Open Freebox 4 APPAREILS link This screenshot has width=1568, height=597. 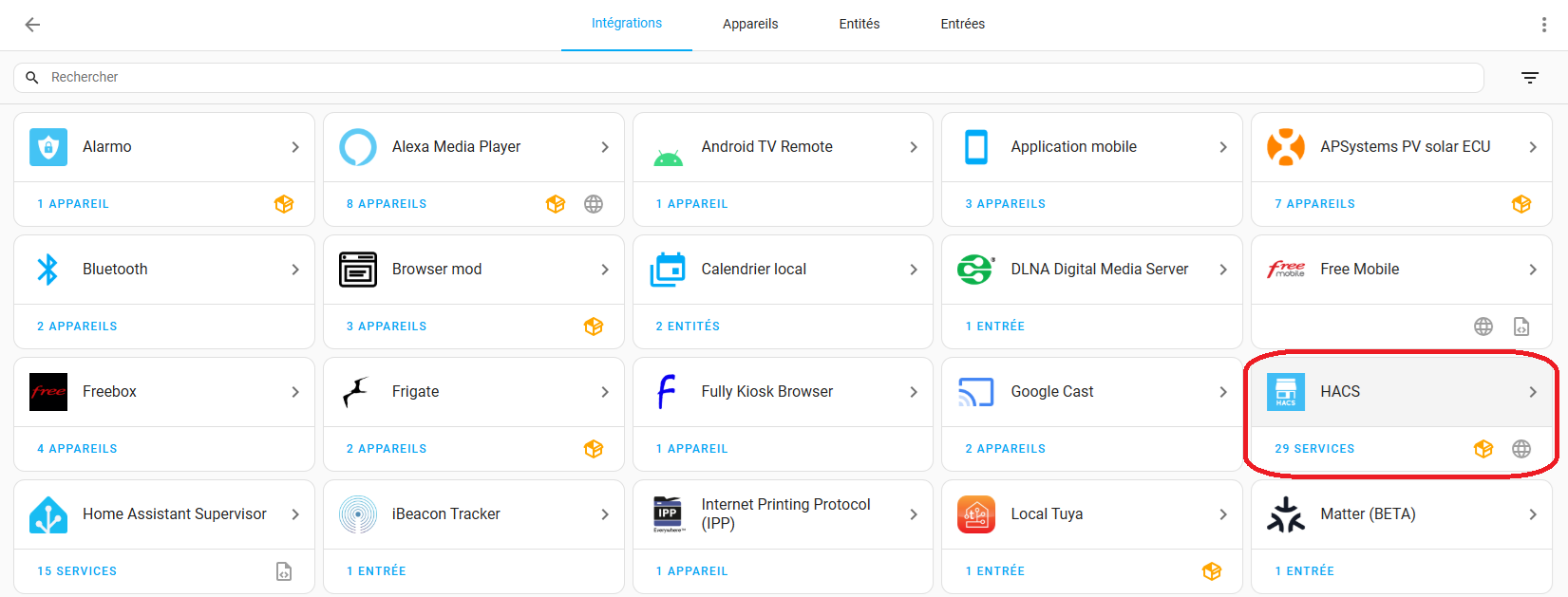coord(77,449)
